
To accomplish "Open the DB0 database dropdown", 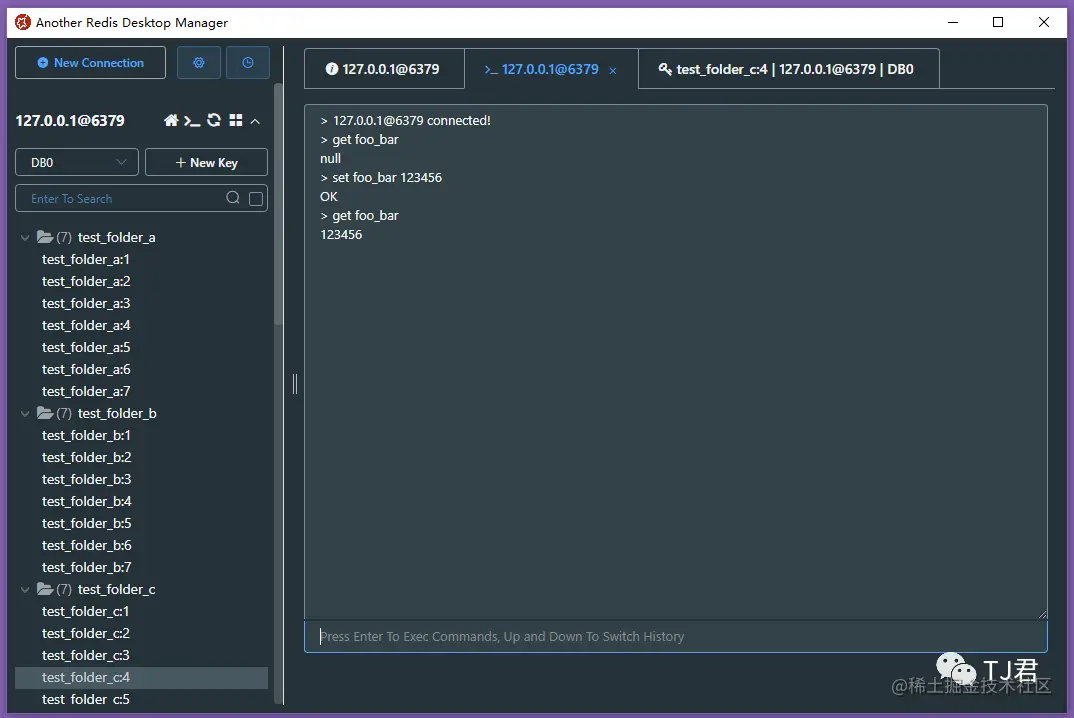I will 77,162.
